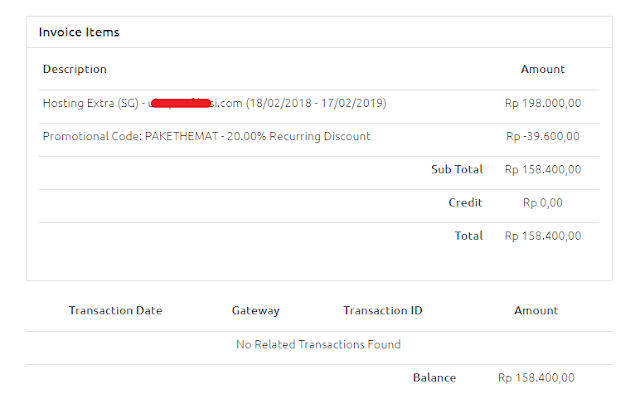640x404 pixels.
Task: Click the Transaction Date column header
Action: [x=115, y=311]
